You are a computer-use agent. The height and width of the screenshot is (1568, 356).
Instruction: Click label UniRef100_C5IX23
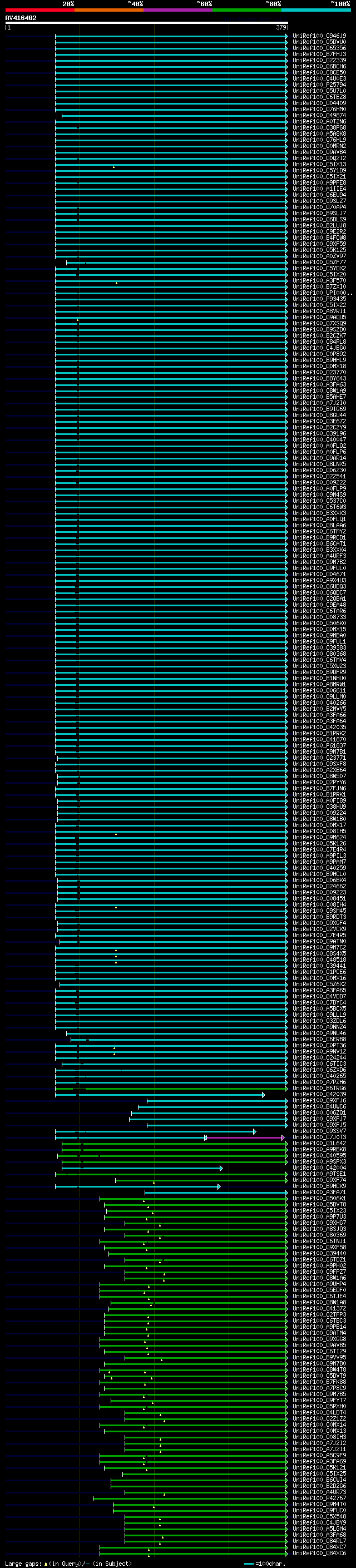[319, 1210]
